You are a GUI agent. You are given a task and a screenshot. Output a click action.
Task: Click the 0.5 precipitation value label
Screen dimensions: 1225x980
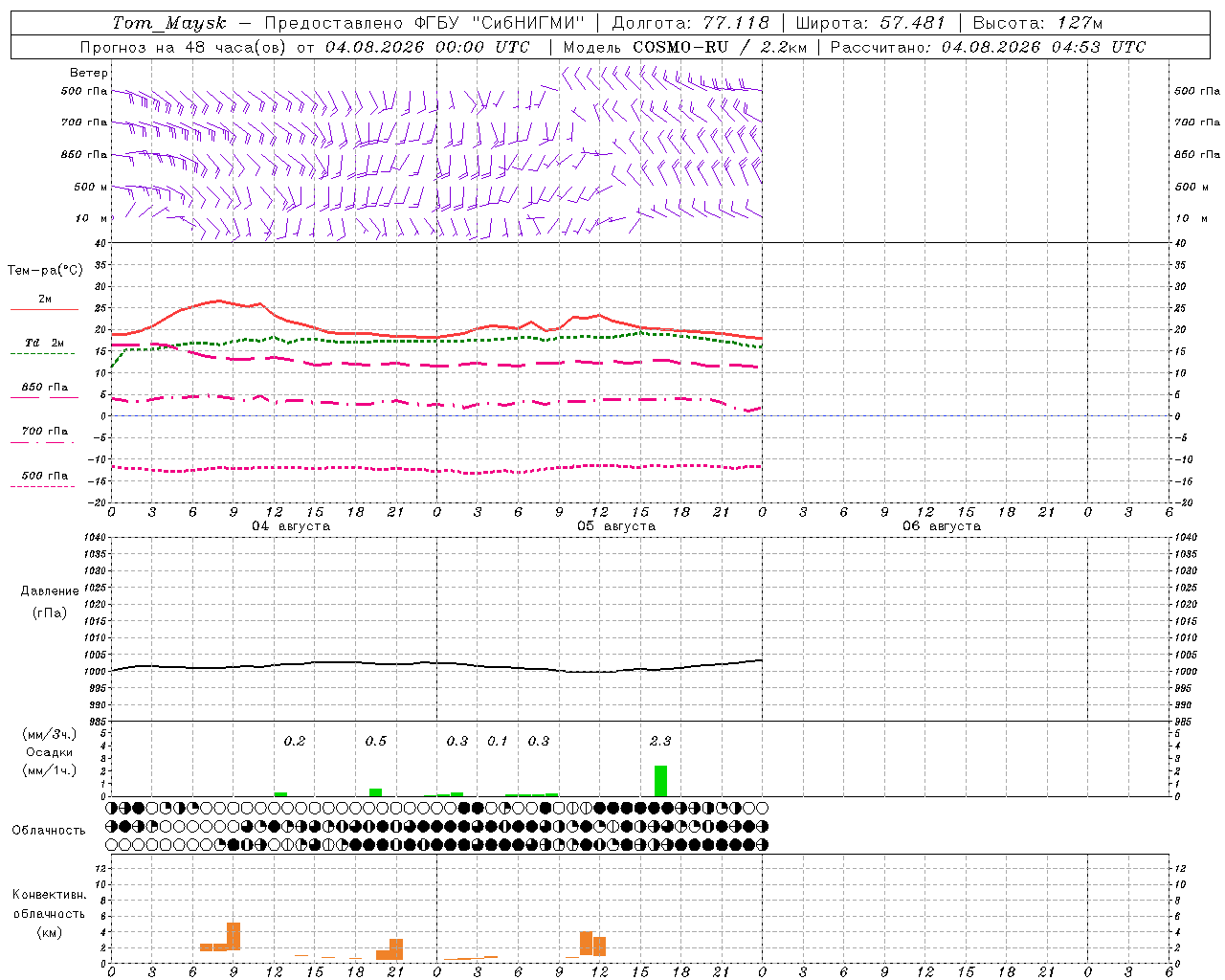376,741
